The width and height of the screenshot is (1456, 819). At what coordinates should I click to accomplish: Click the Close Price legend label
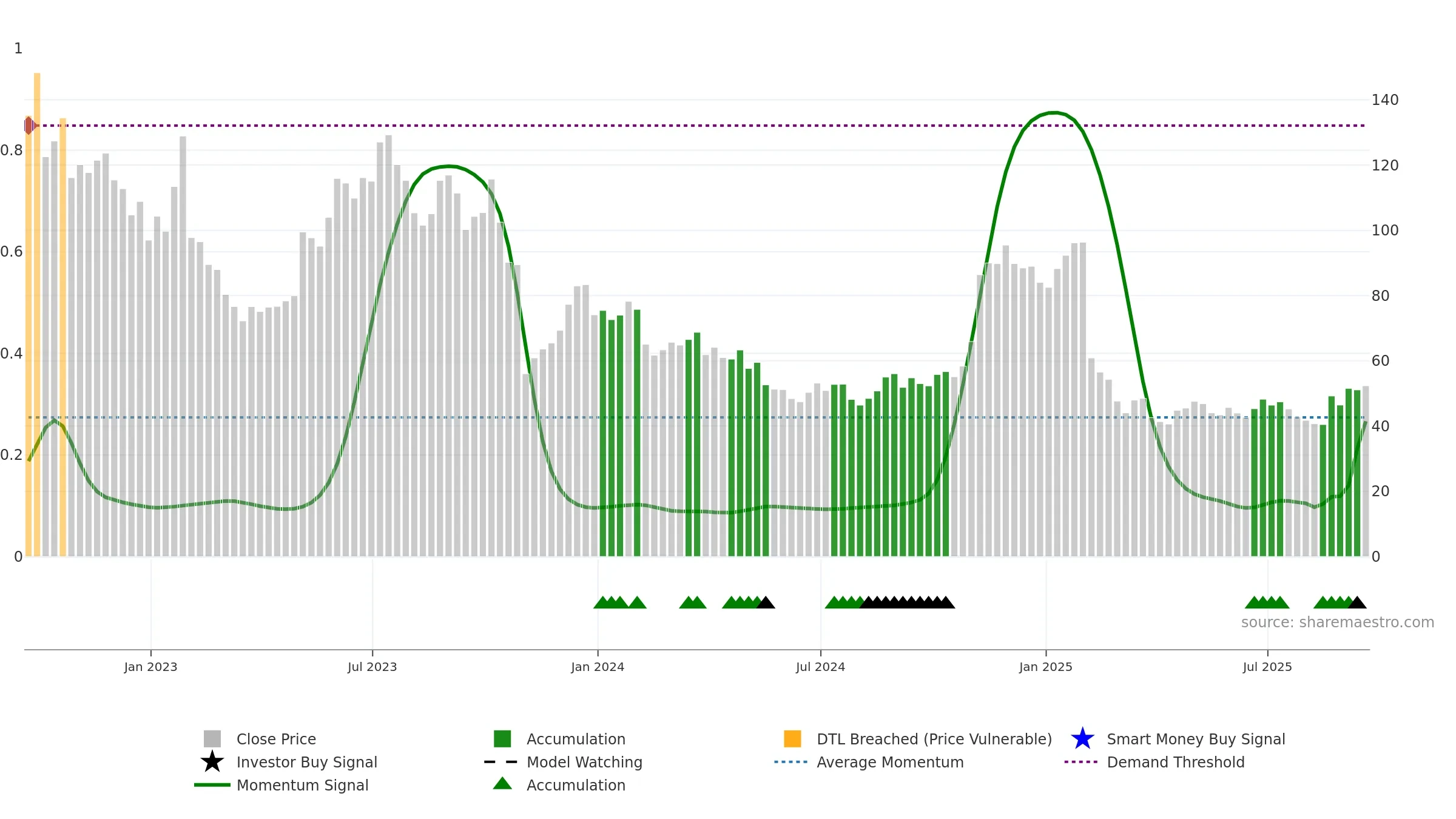(276, 739)
